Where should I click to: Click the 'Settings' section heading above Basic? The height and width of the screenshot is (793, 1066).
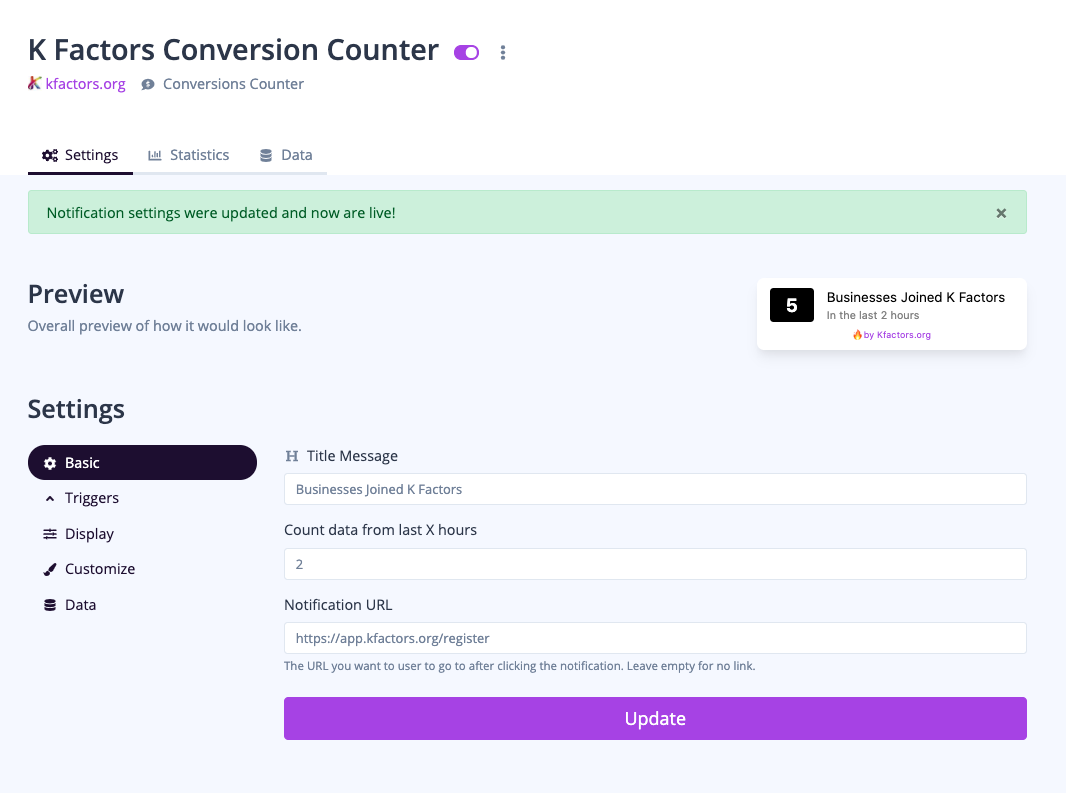point(76,409)
